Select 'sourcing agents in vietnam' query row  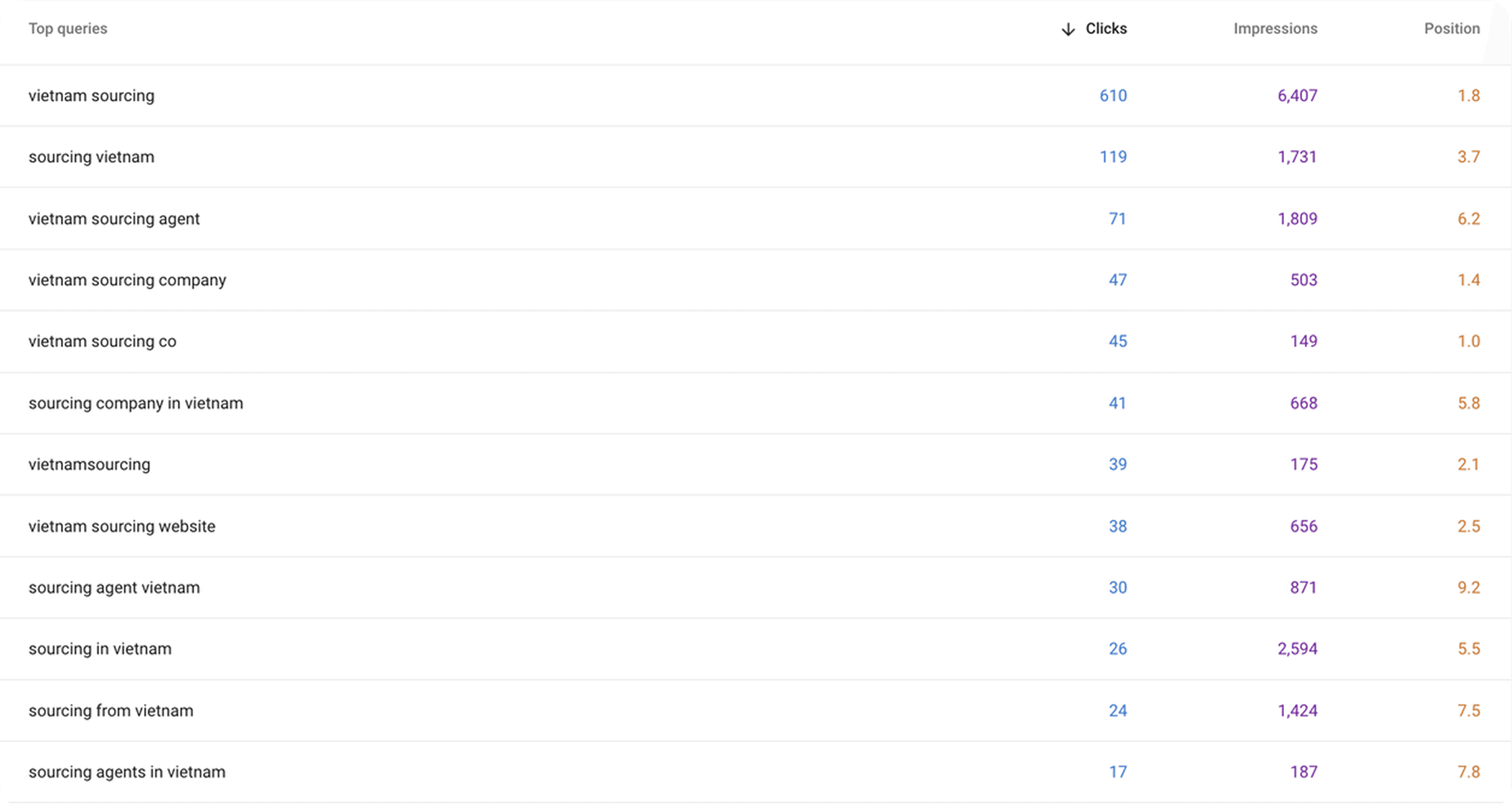(755, 772)
